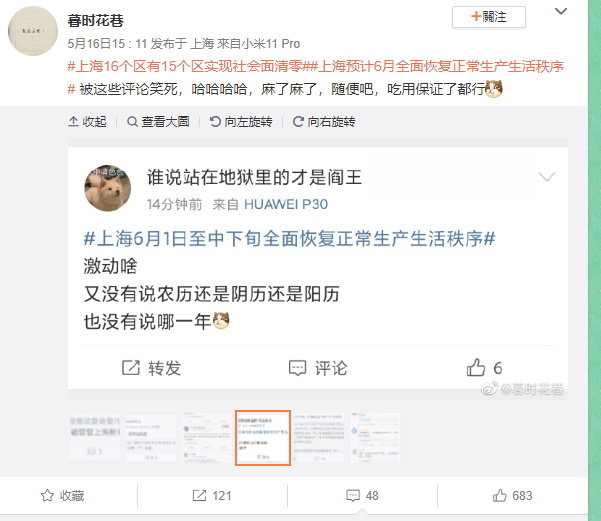Select the first image thumbnail in strip
The height and width of the screenshot is (521, 601).
[x=95, y=437]
